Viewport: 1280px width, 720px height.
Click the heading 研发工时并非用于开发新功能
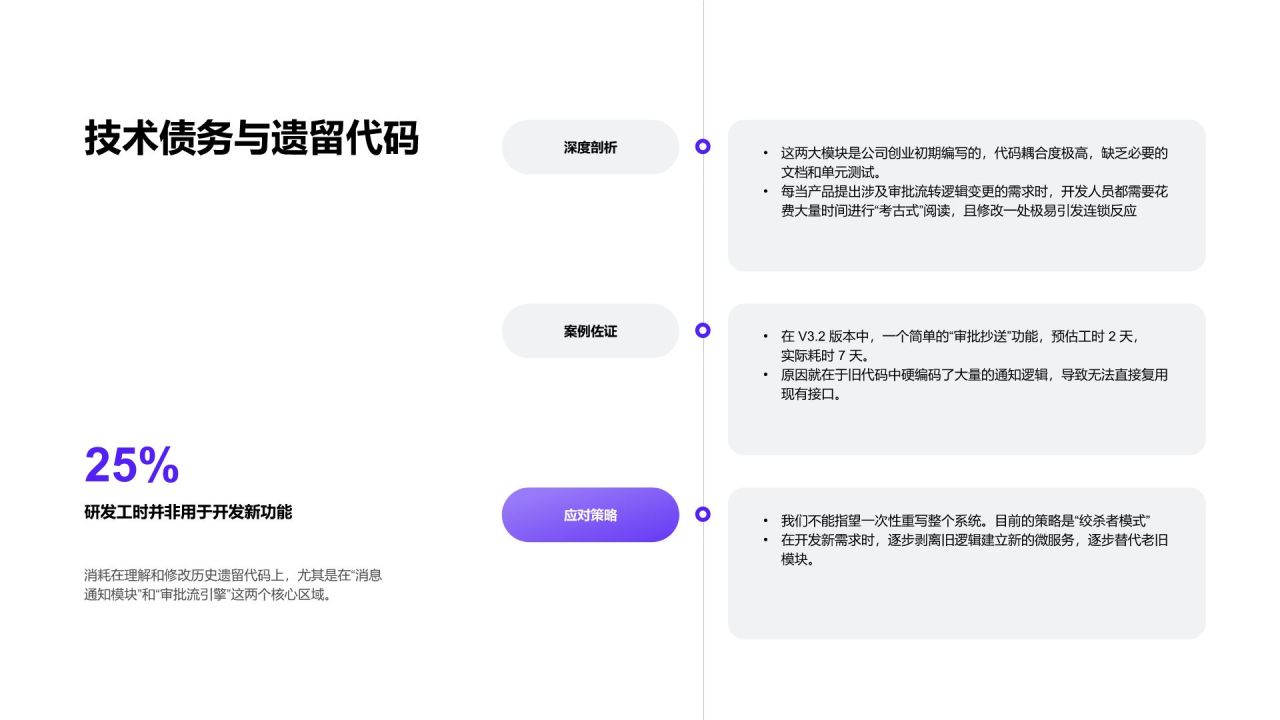point(188,512)
